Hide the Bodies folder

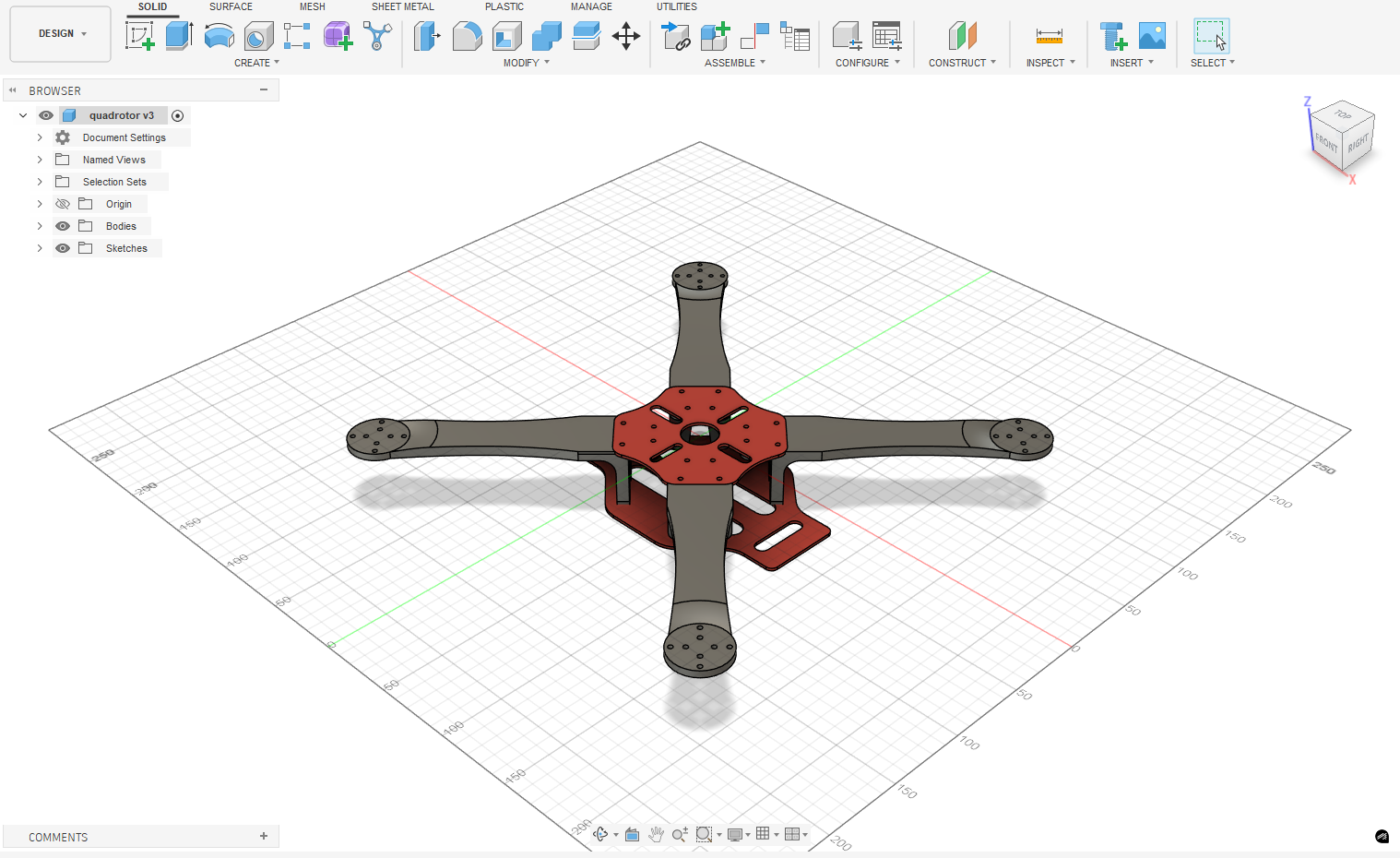63,226
